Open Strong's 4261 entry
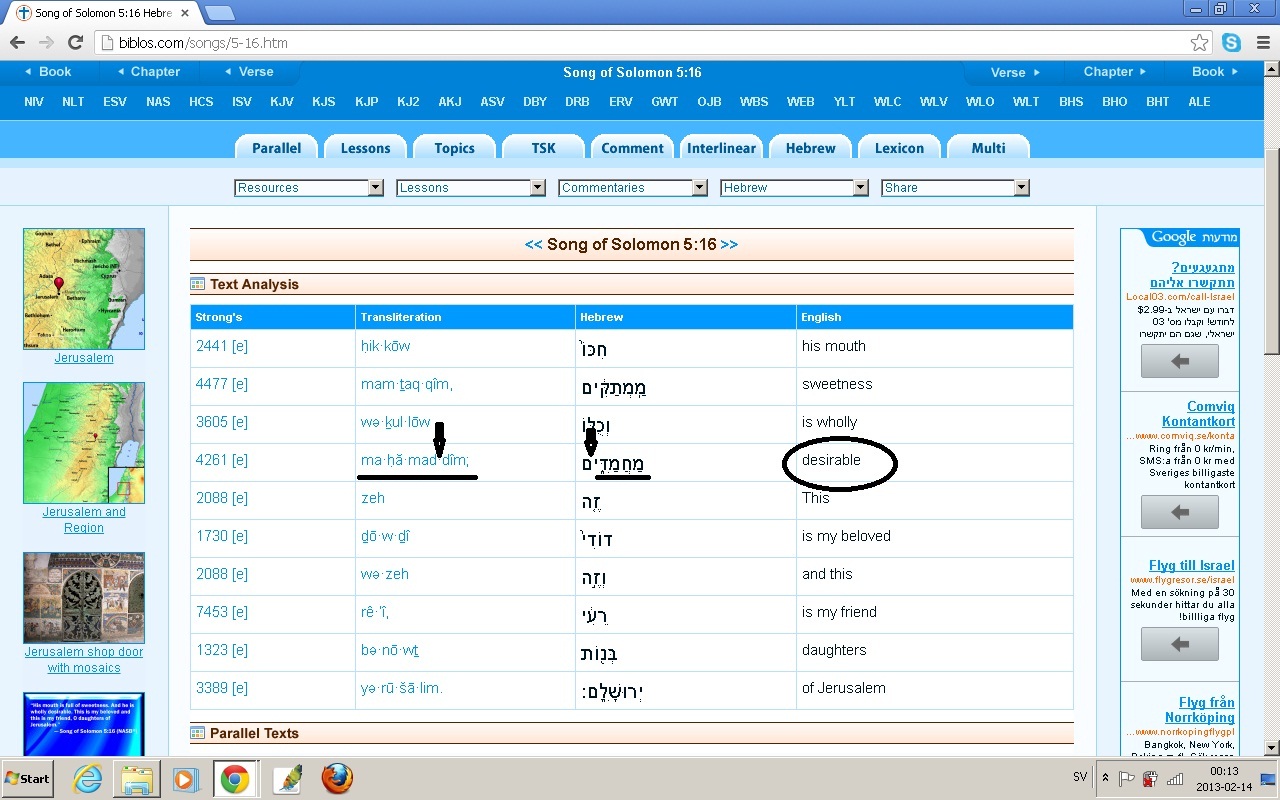The image size is (1280, 800). (222, 460)
